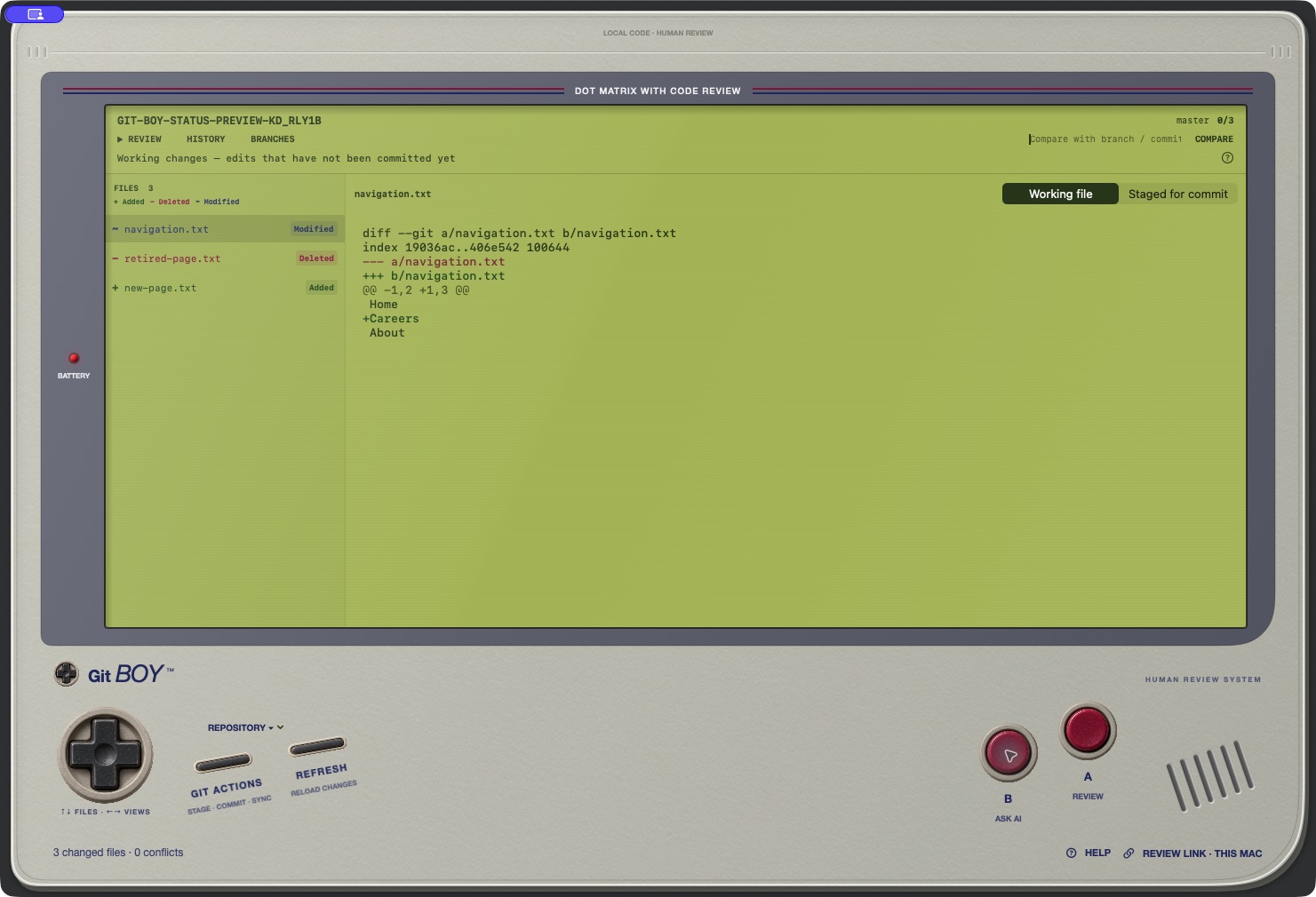
Task: Focus the Compare with branch / commit field
Action: tap(1106, 139)
